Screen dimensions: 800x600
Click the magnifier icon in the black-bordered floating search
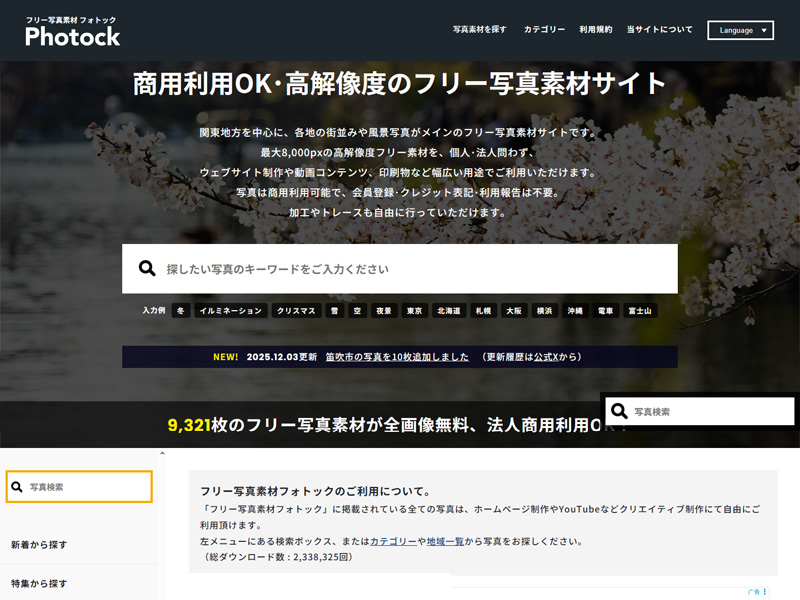(x=619, y=411)
